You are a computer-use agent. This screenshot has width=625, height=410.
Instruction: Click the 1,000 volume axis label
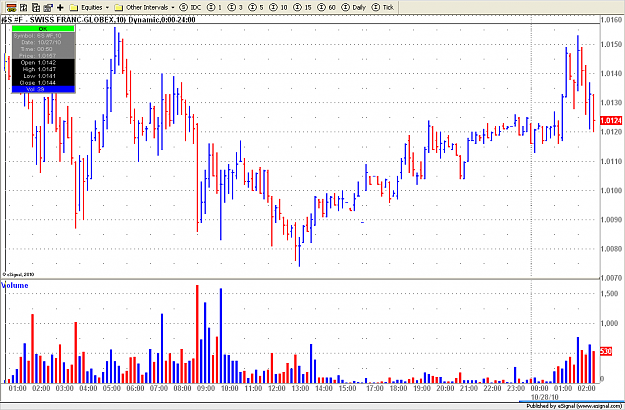coord(609,323)
